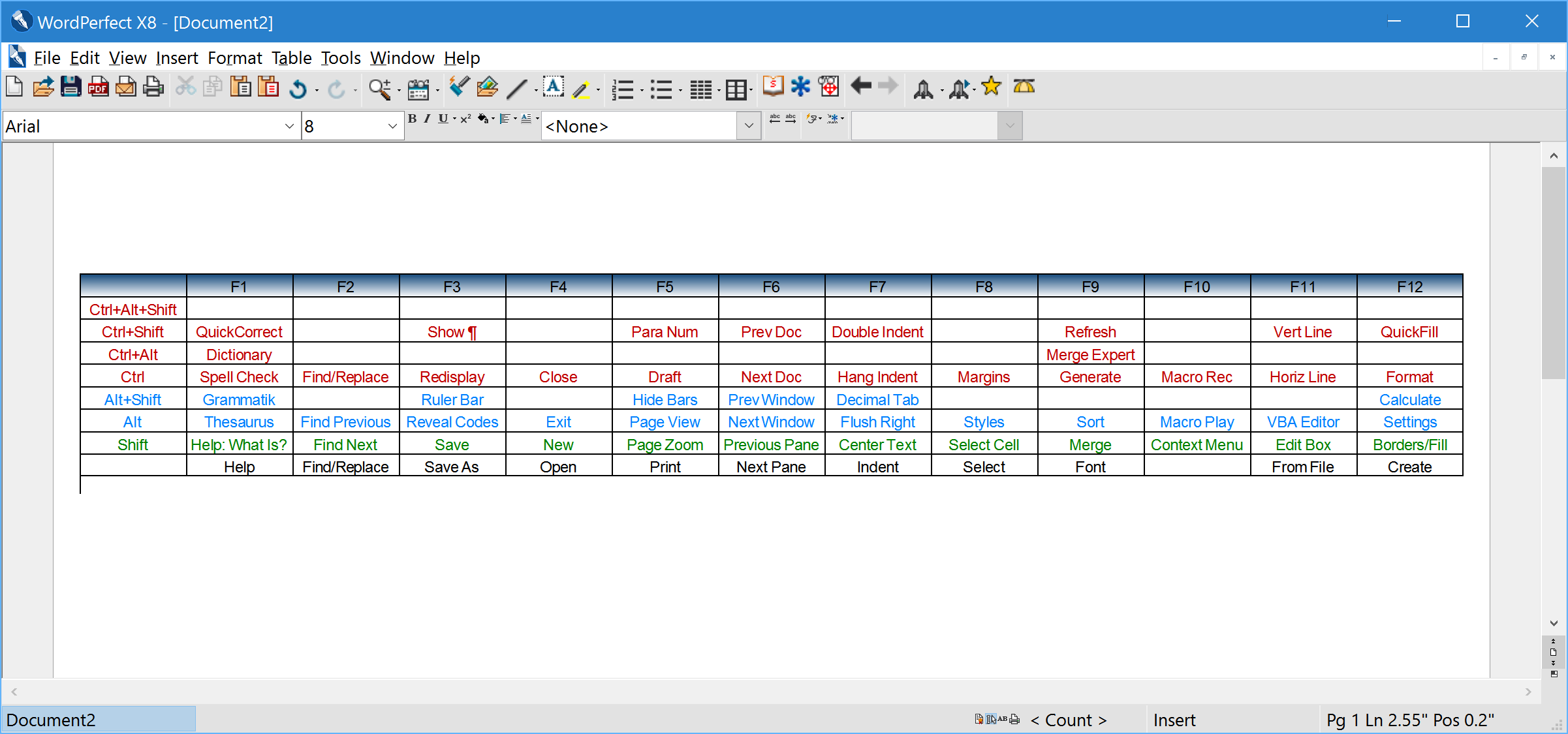Click the Count status bar button
Screen dimensions: 1568x734
pos(1069,720)
